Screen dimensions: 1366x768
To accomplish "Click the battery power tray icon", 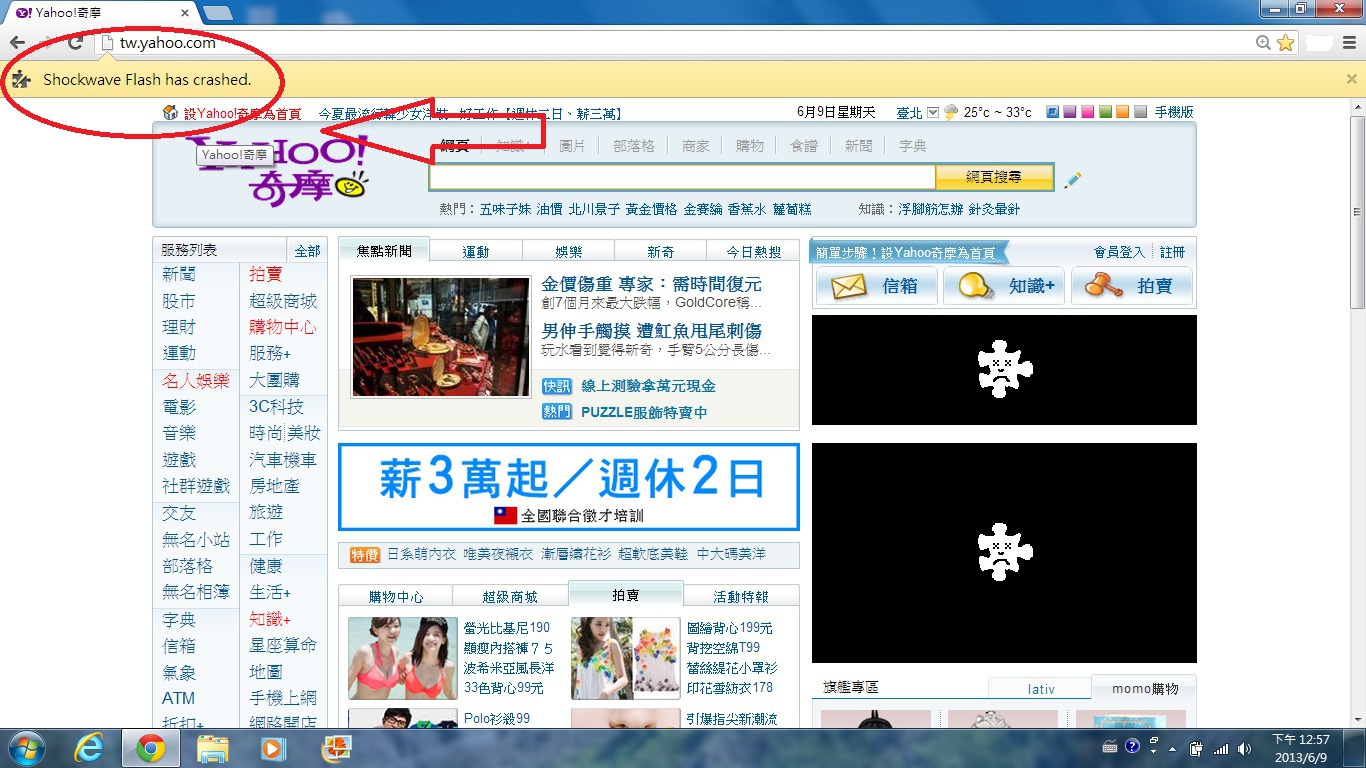I will tap(1197, 748).
